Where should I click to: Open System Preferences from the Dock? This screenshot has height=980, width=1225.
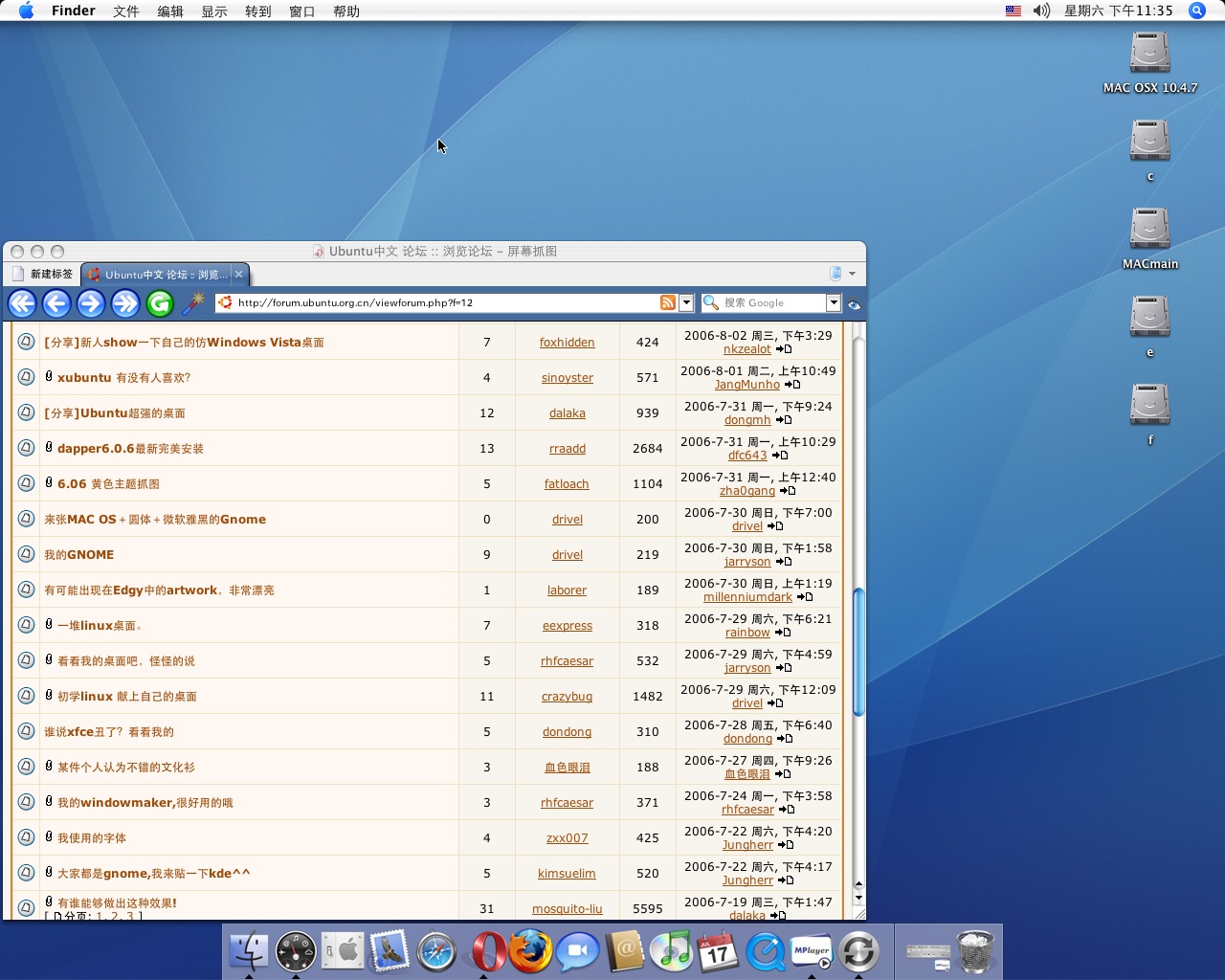tap(343, 951)
